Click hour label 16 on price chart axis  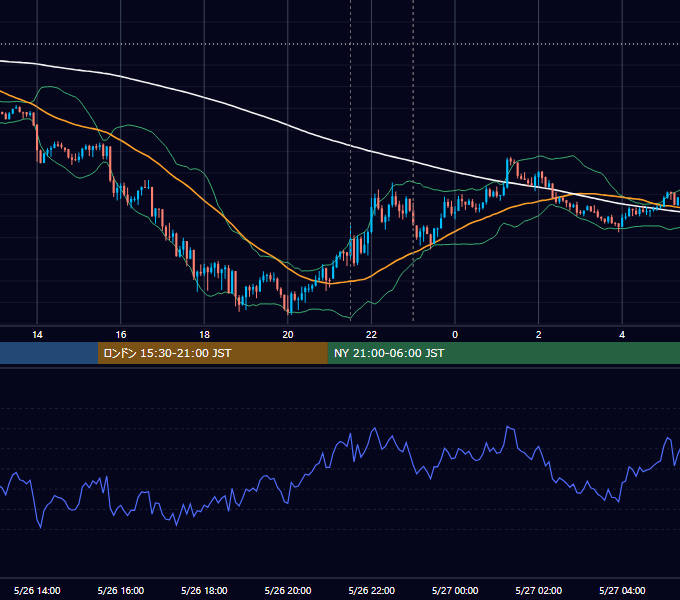(x=121, y=335)
